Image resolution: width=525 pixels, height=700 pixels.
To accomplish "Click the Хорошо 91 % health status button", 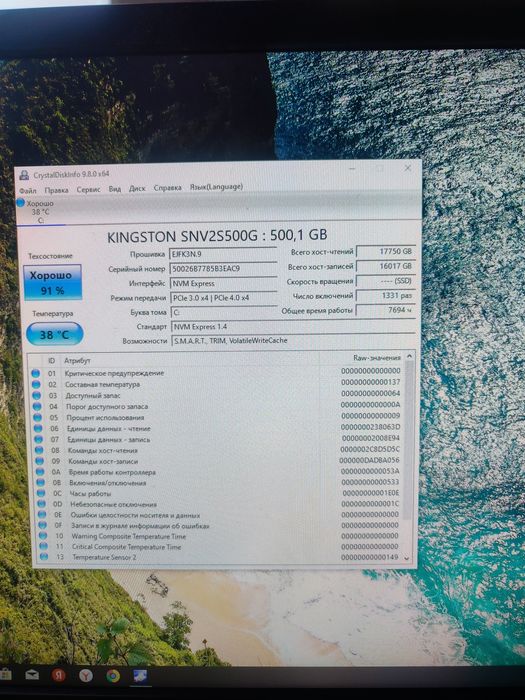I will pos(53,282).
